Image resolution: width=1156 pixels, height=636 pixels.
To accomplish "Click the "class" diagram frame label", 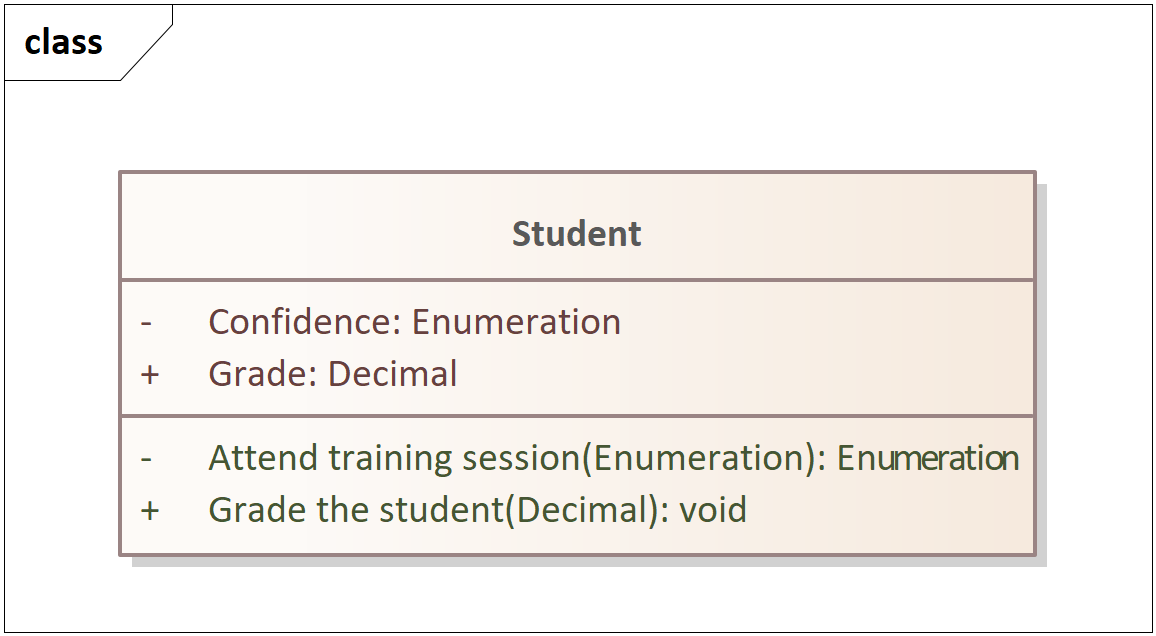I will coord(63,41).
